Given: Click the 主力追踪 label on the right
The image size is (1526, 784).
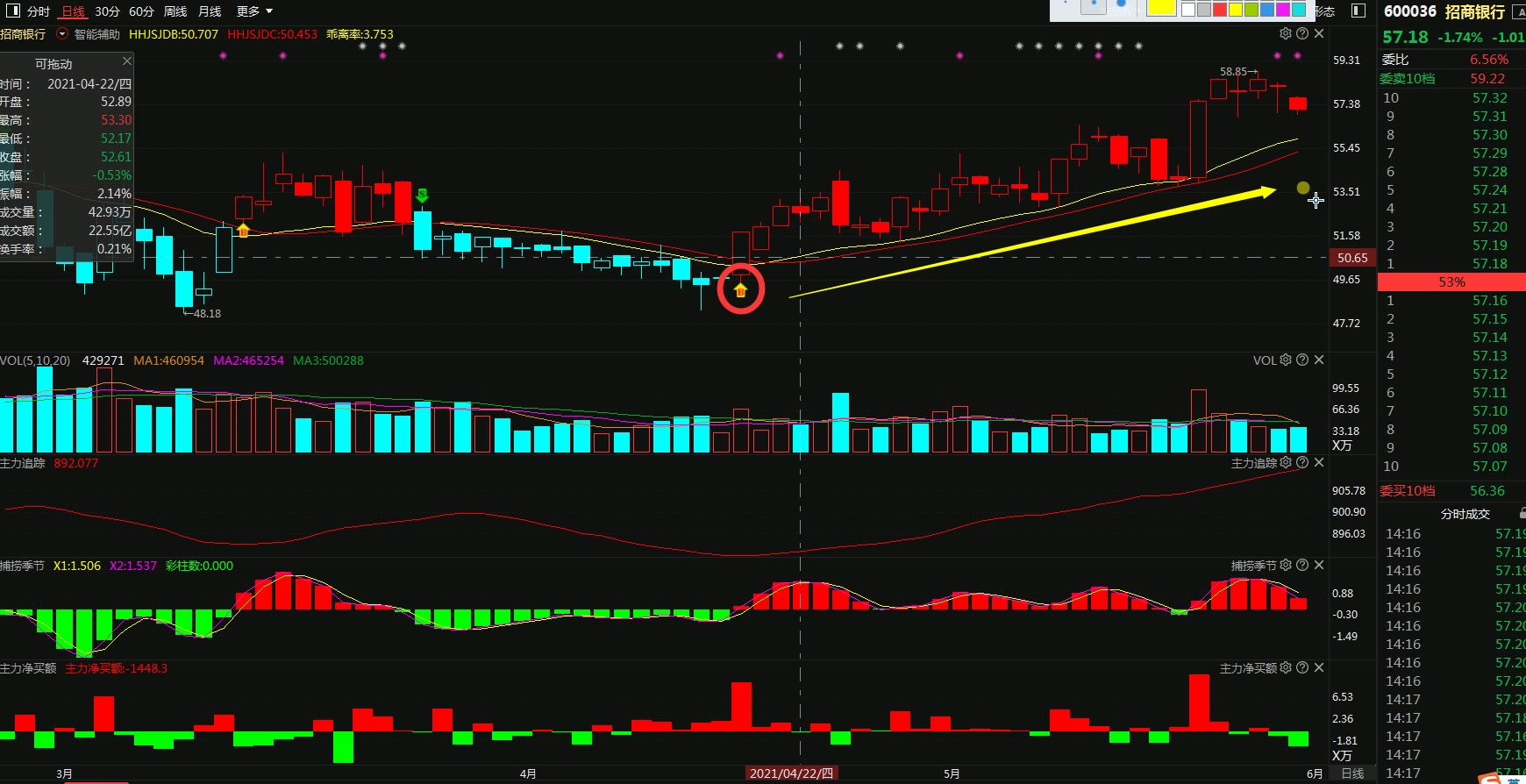Looking at the screenshot, I should tap(1254, 463).
